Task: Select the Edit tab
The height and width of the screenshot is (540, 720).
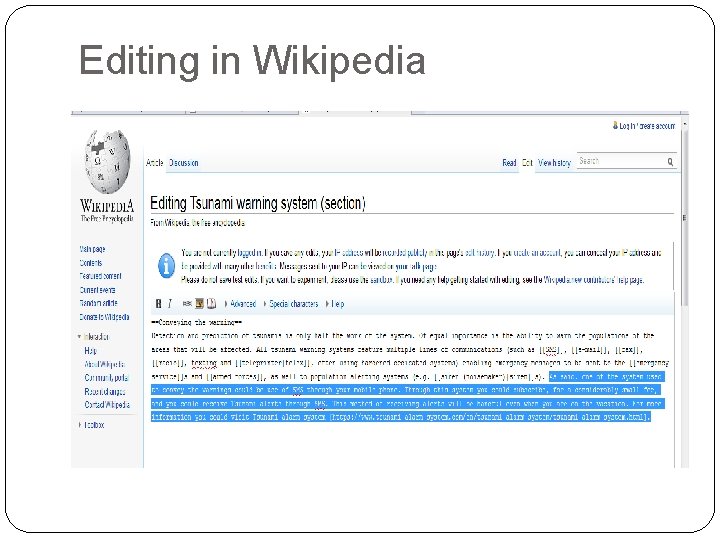Action: pyautogui.click(x=527, y=163)
